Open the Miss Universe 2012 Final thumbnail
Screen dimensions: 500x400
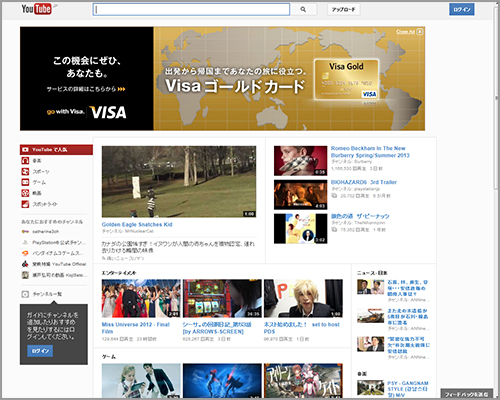[x=141, y=298]
